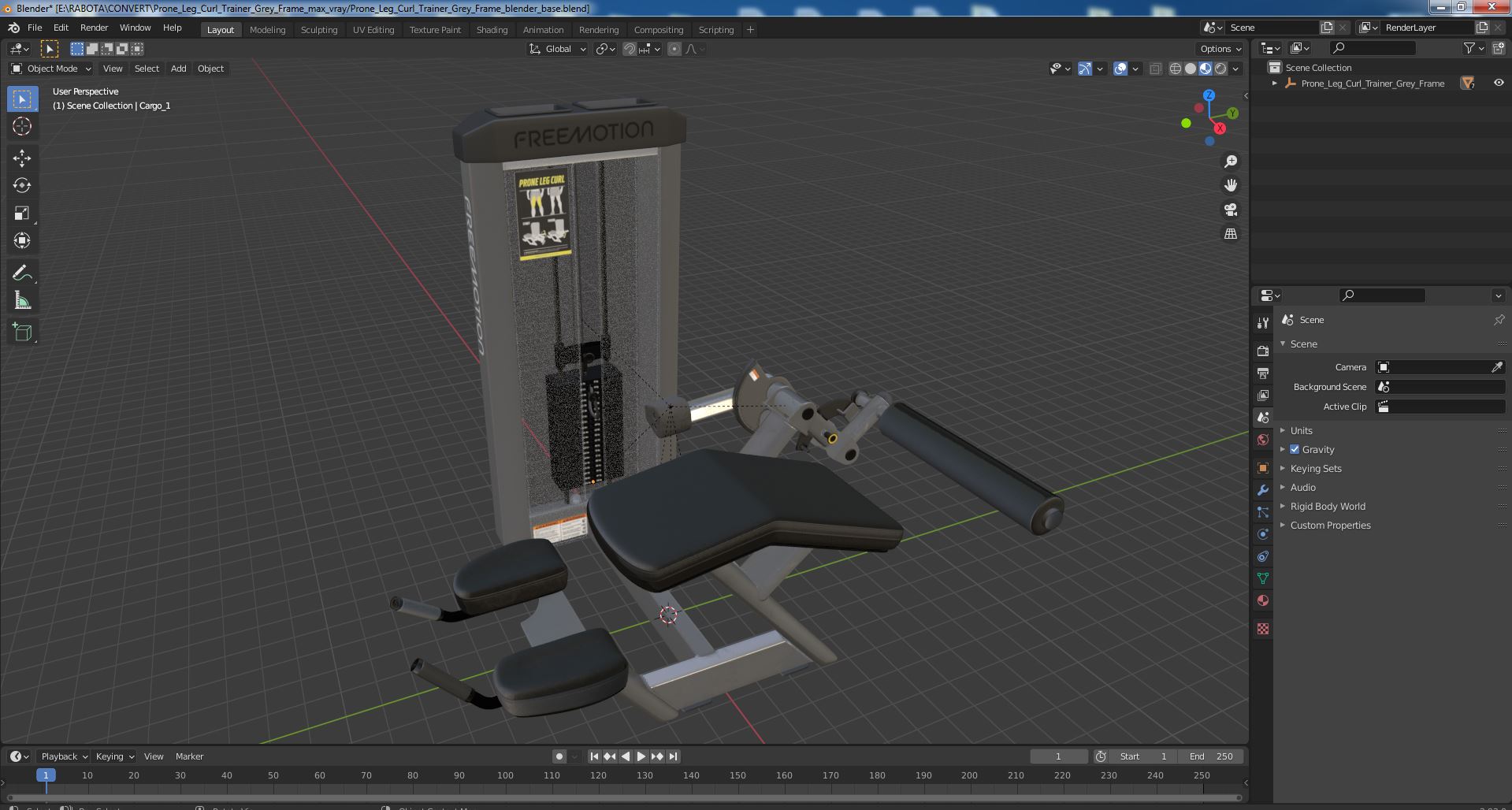Open the File menu
This screenshot has height=810, width=1512.
coord(35,28)
